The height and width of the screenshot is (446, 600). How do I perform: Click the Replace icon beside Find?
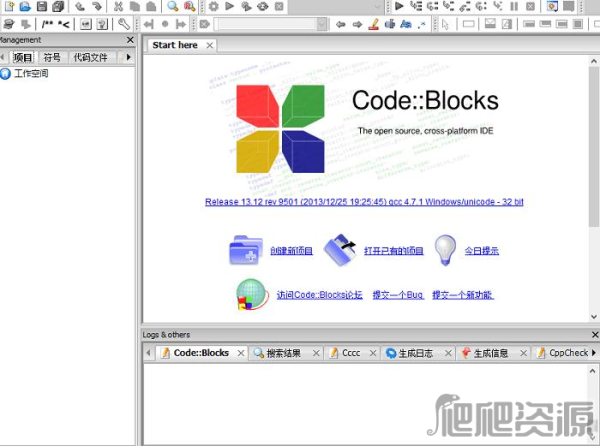pos(189,6)
